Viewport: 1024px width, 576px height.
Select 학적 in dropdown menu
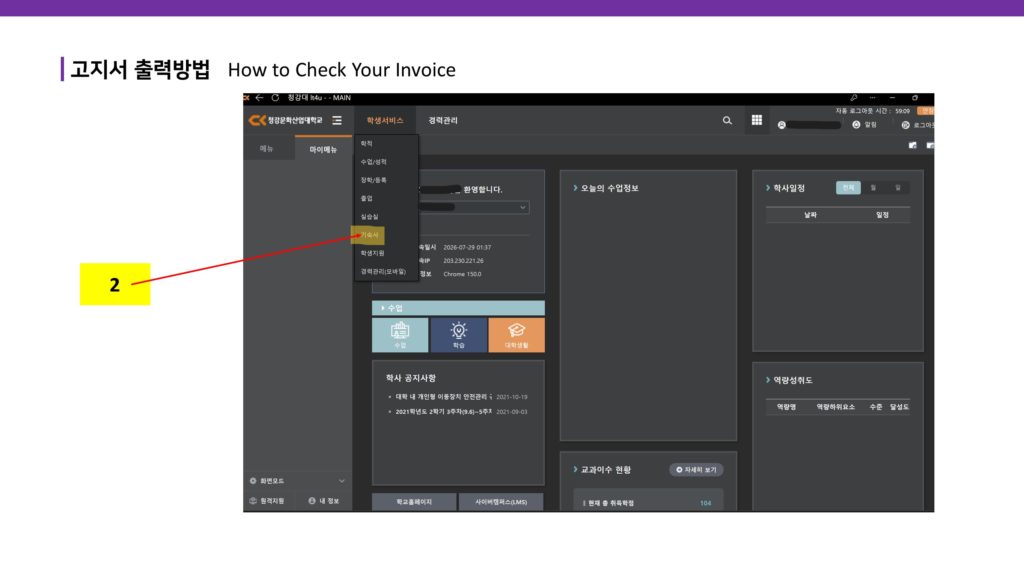tap(366, 144)
